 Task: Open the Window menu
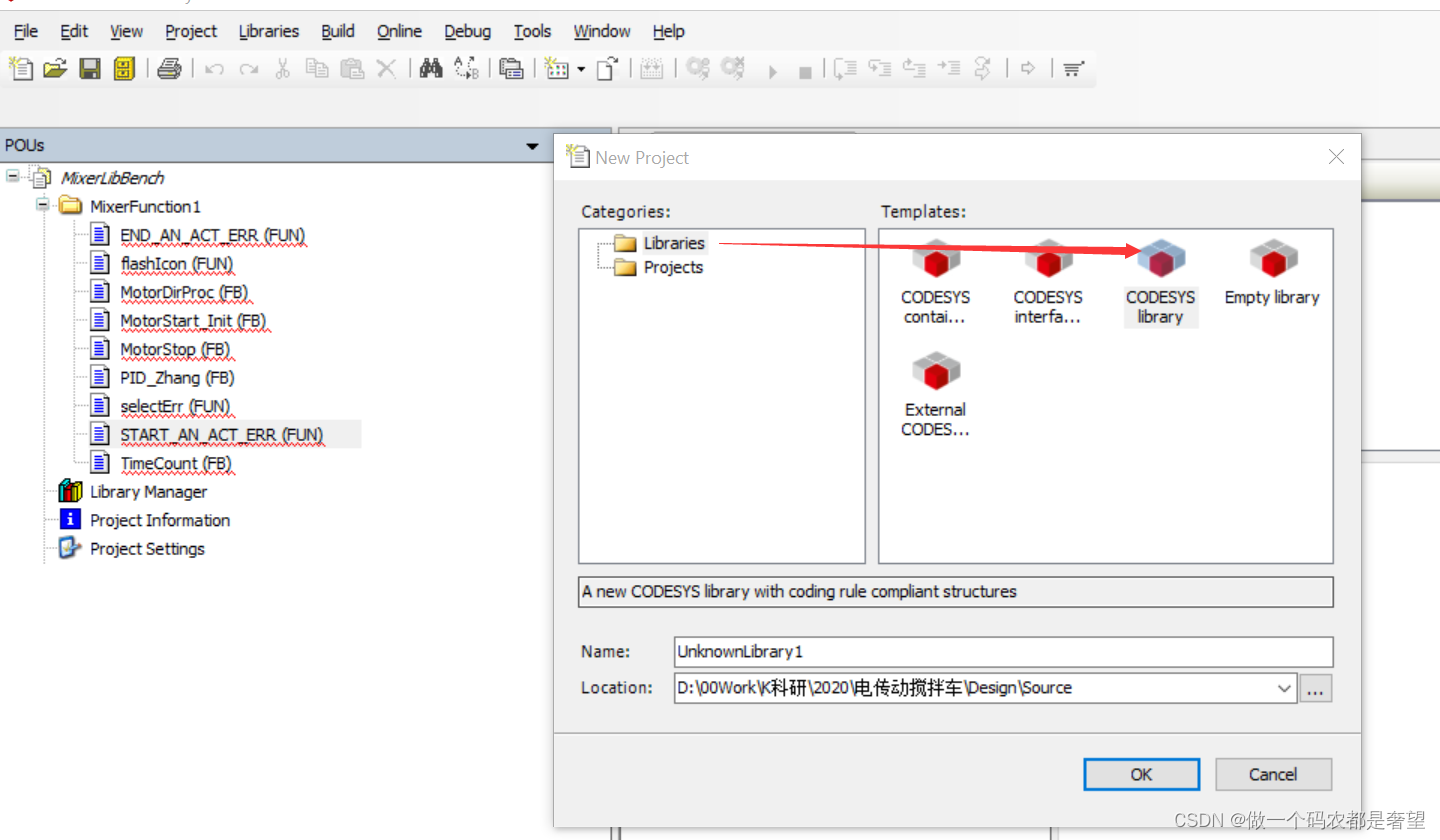[602, 31]
